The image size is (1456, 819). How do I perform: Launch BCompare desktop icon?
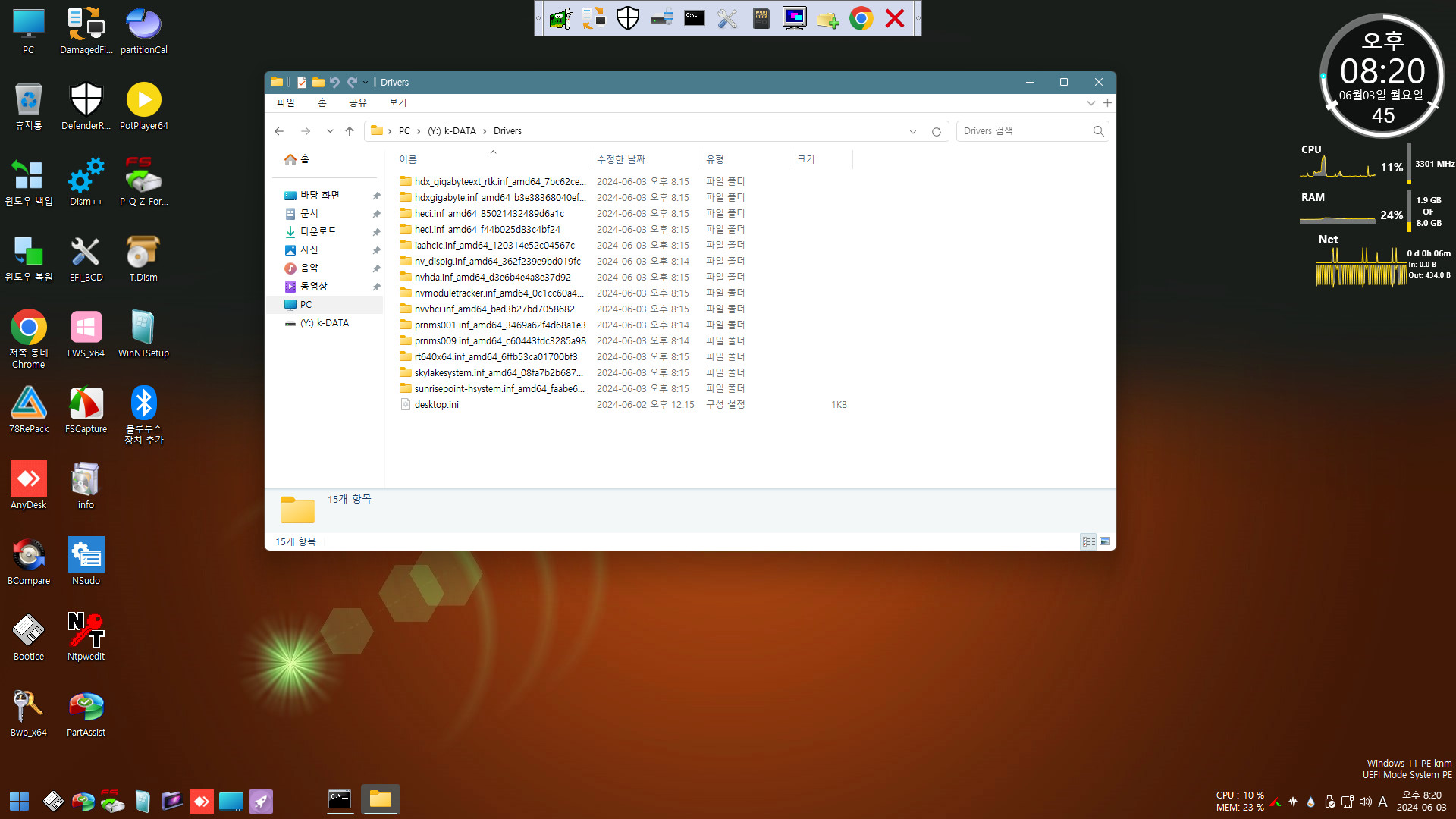point(29,561)
